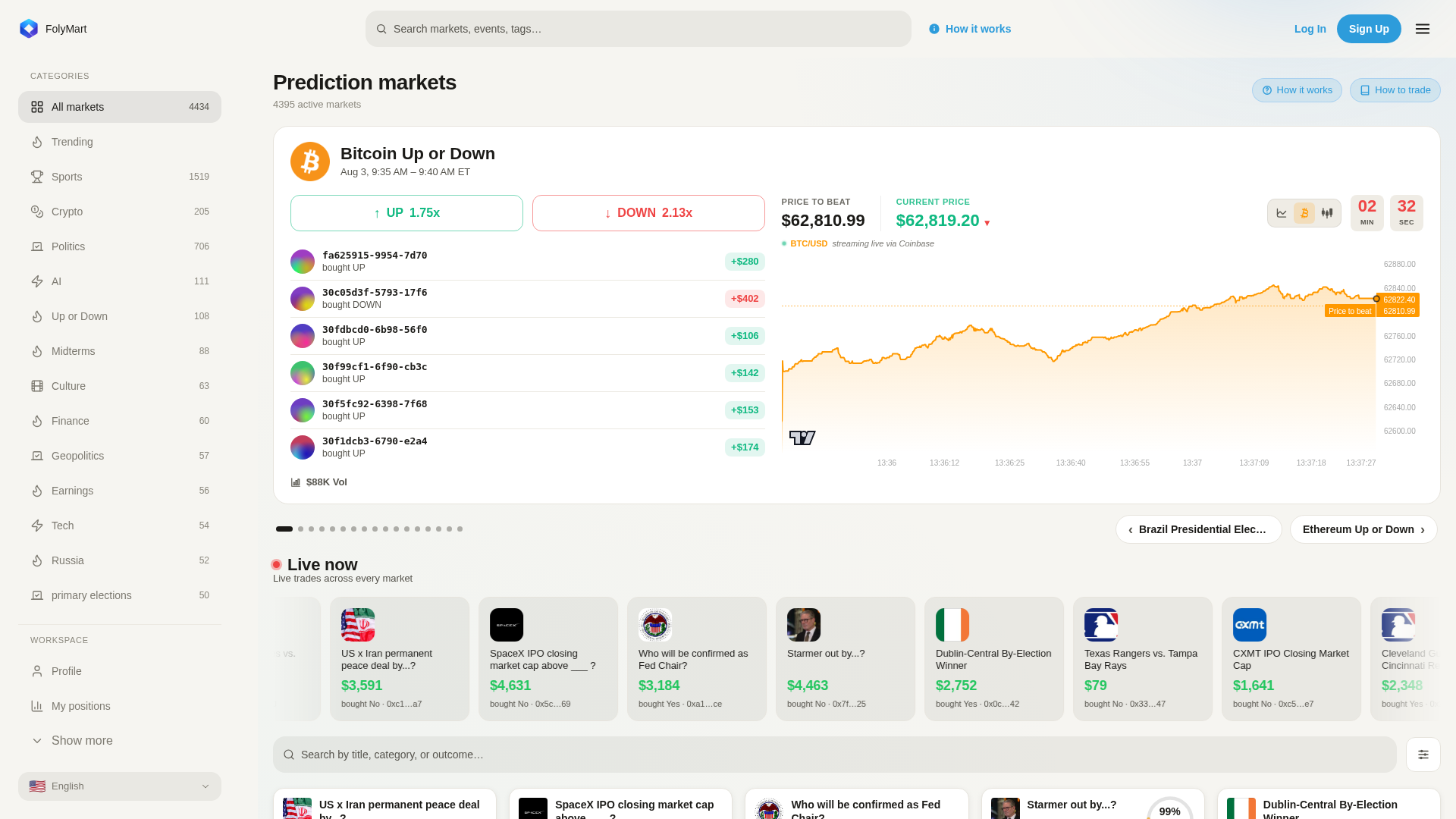Open Geopolitics category
1456x819 pixels.
[x=120, y=456]
